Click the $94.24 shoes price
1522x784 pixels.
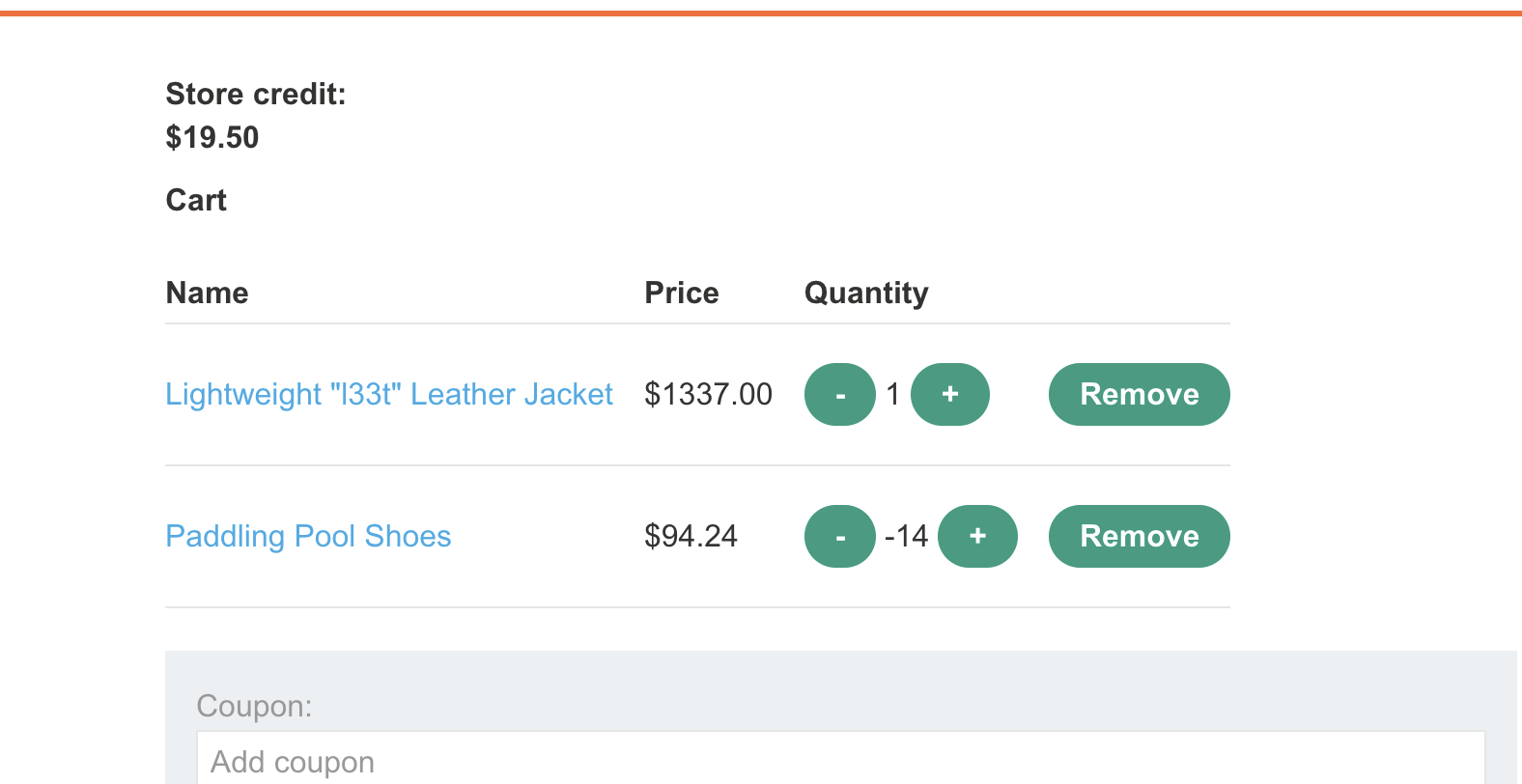pos(691,536)
